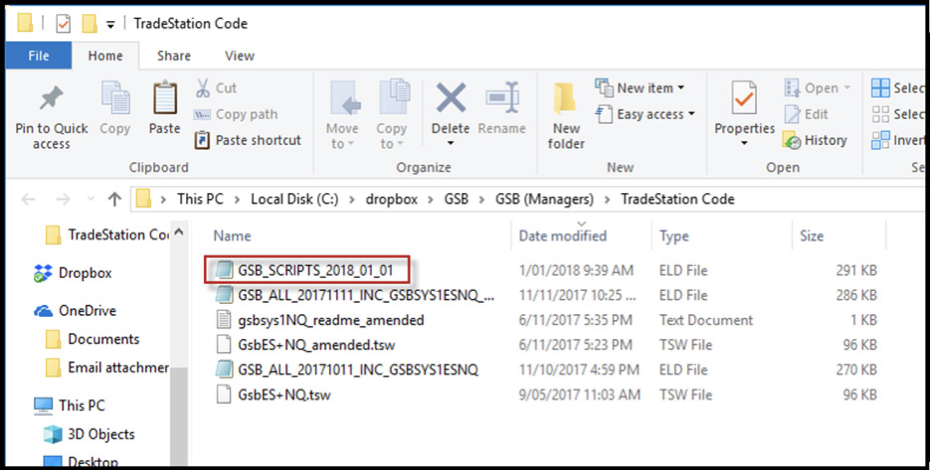Open the File menu
Viewport: 930px width, 470px height.
[39, 56]
